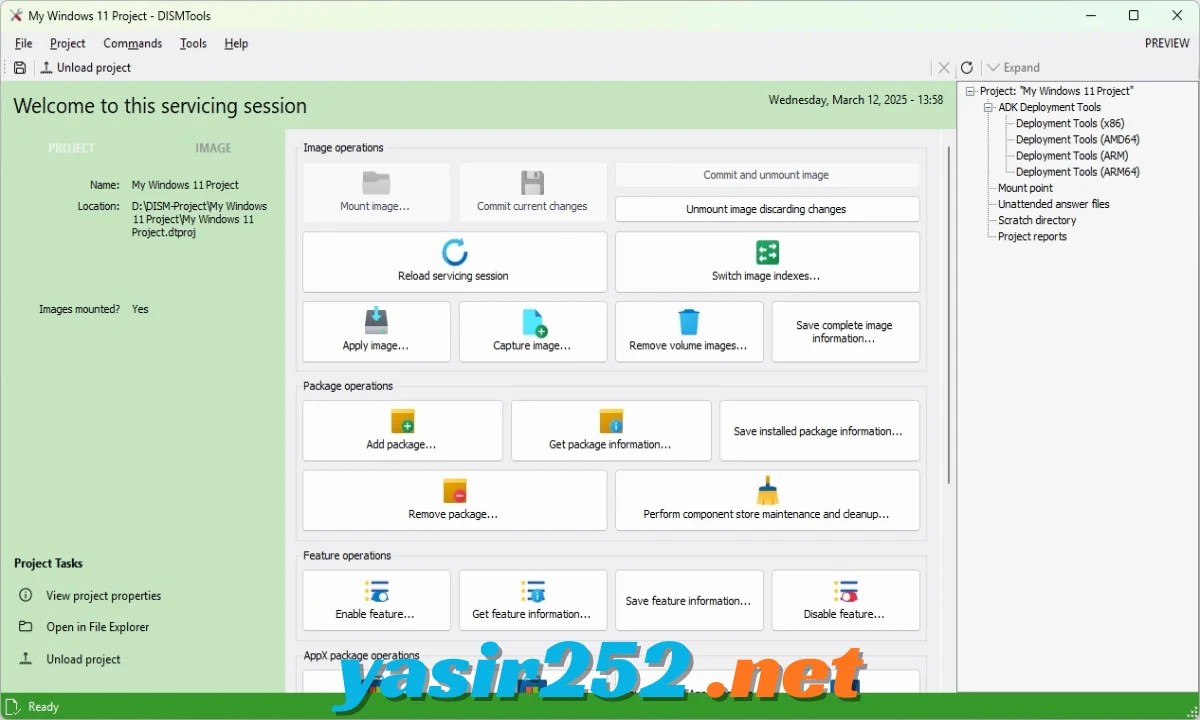
Task: Click View project properties link
Action: pyautogui.click(x=103, y=596)
